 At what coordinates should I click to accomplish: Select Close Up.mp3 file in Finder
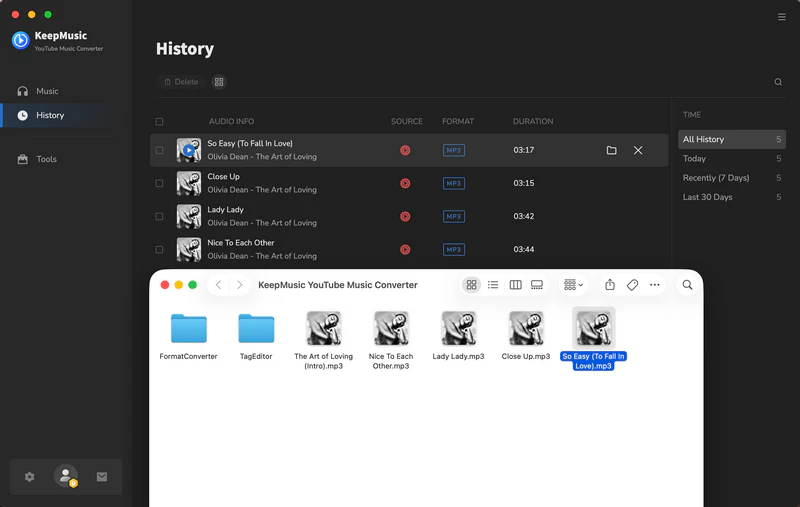526,337
